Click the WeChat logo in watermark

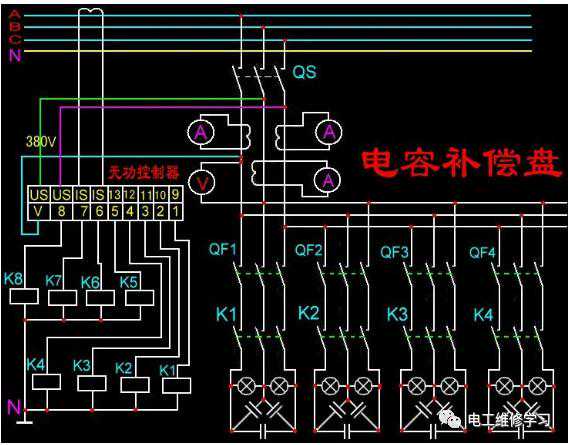click(x=450, y=419)
